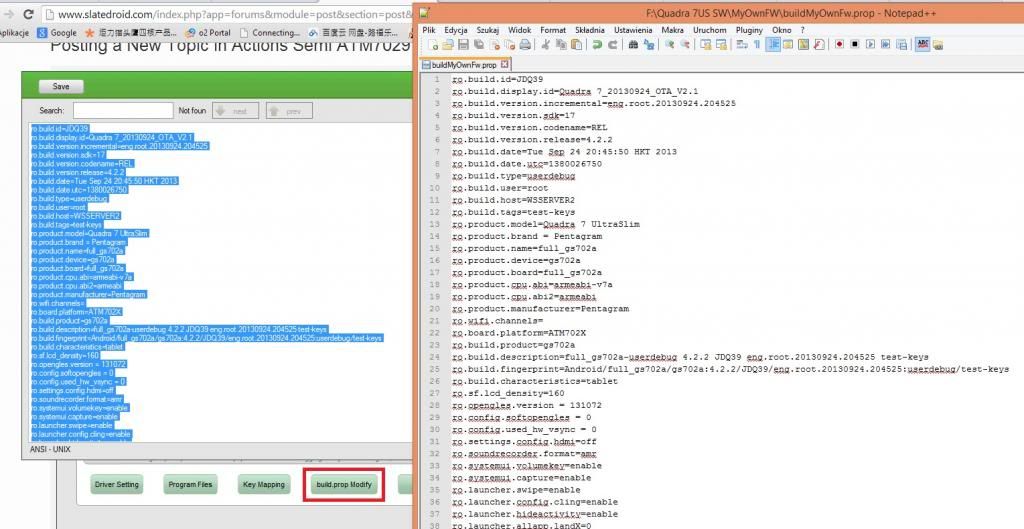Open the Okno menu

[x=782, y=30]
